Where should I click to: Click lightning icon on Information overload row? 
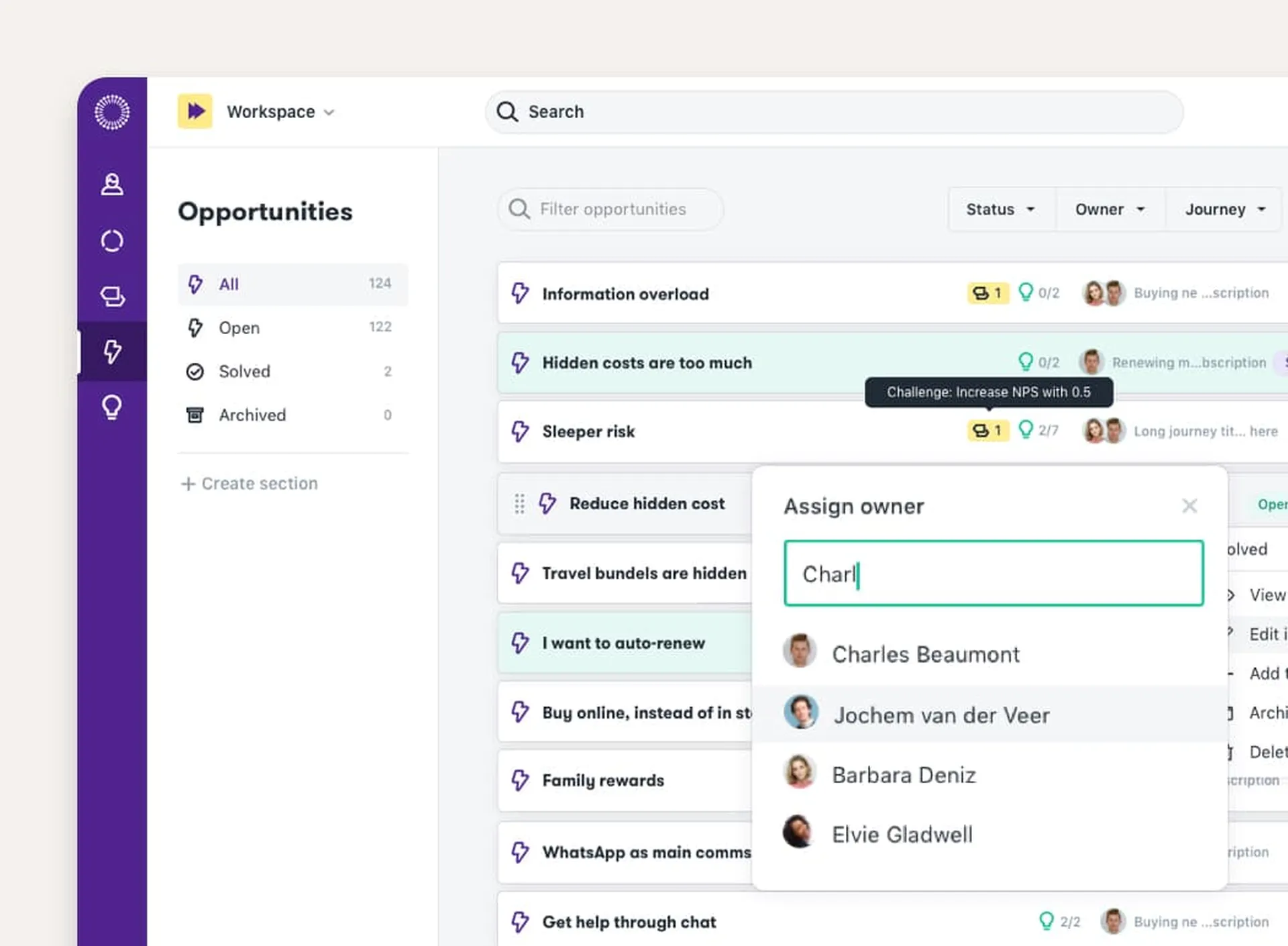pos(520,293)
